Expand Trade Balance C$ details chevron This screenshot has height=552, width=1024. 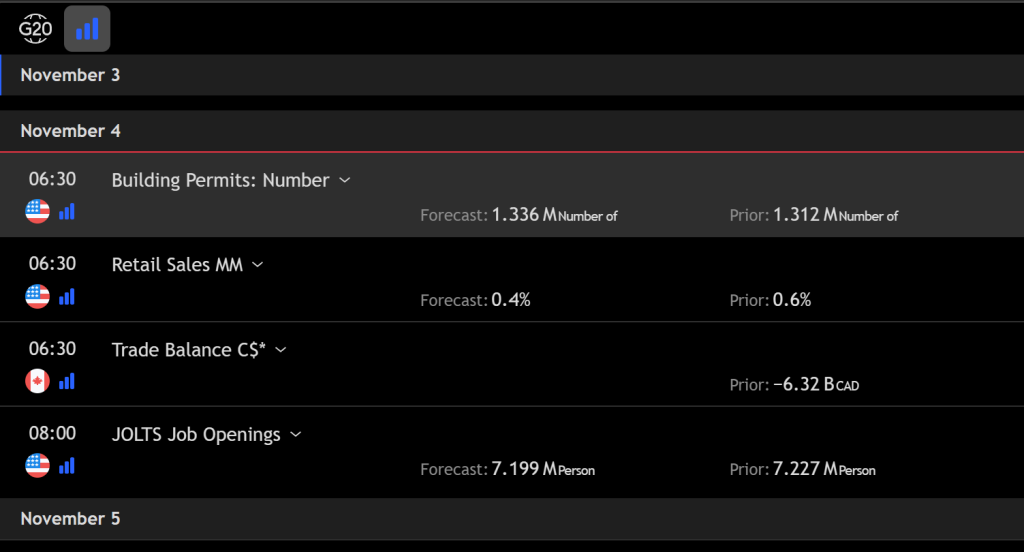281,350
